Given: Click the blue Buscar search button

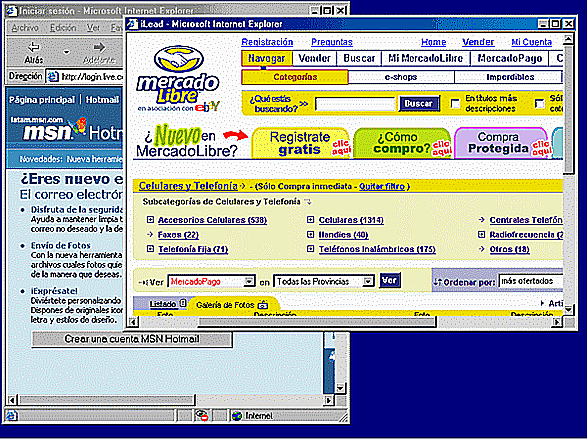Looking at the screenshot, I should coord(419,104).
